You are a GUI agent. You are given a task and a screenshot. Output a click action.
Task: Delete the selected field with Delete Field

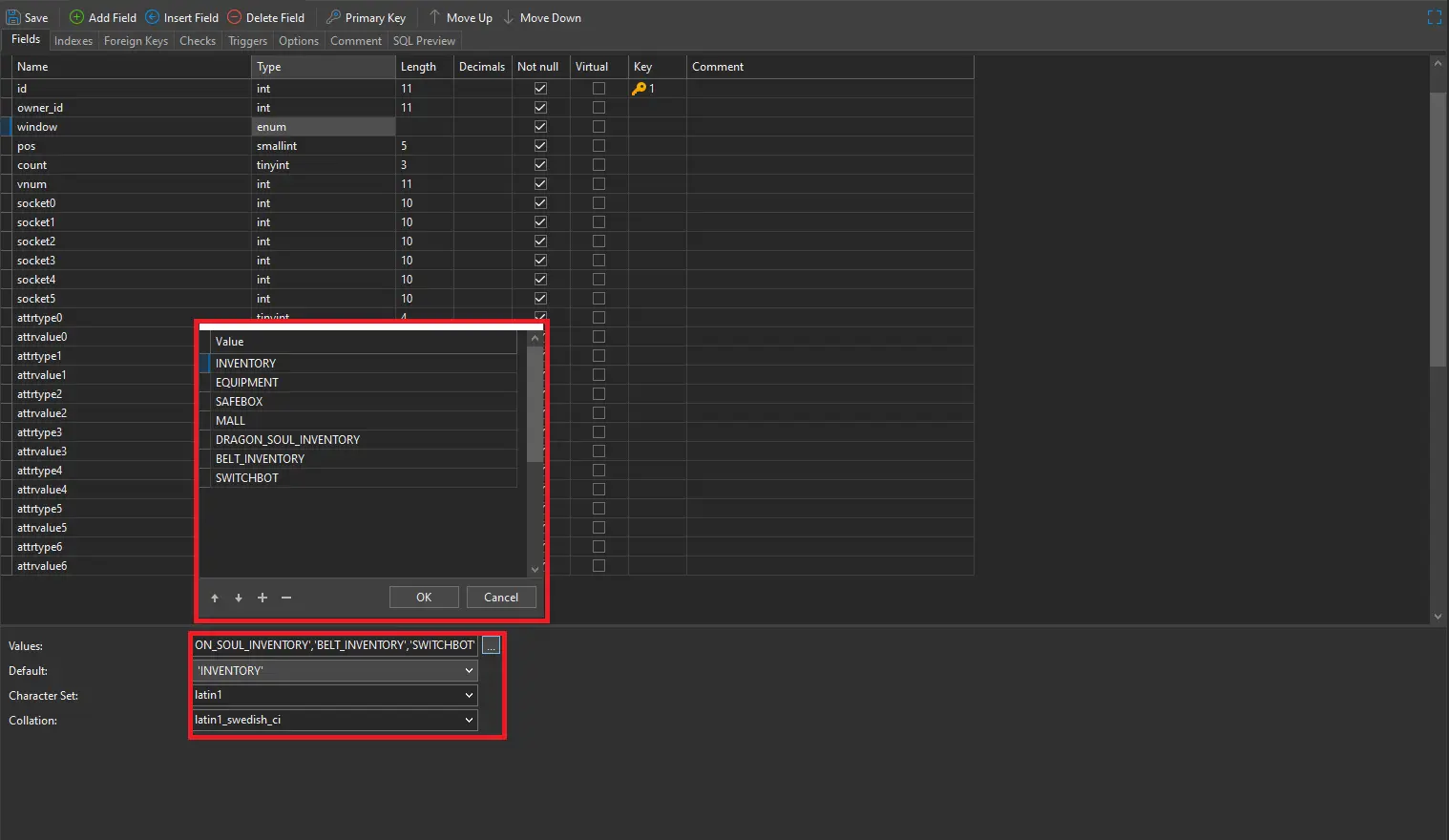[235, 17]
